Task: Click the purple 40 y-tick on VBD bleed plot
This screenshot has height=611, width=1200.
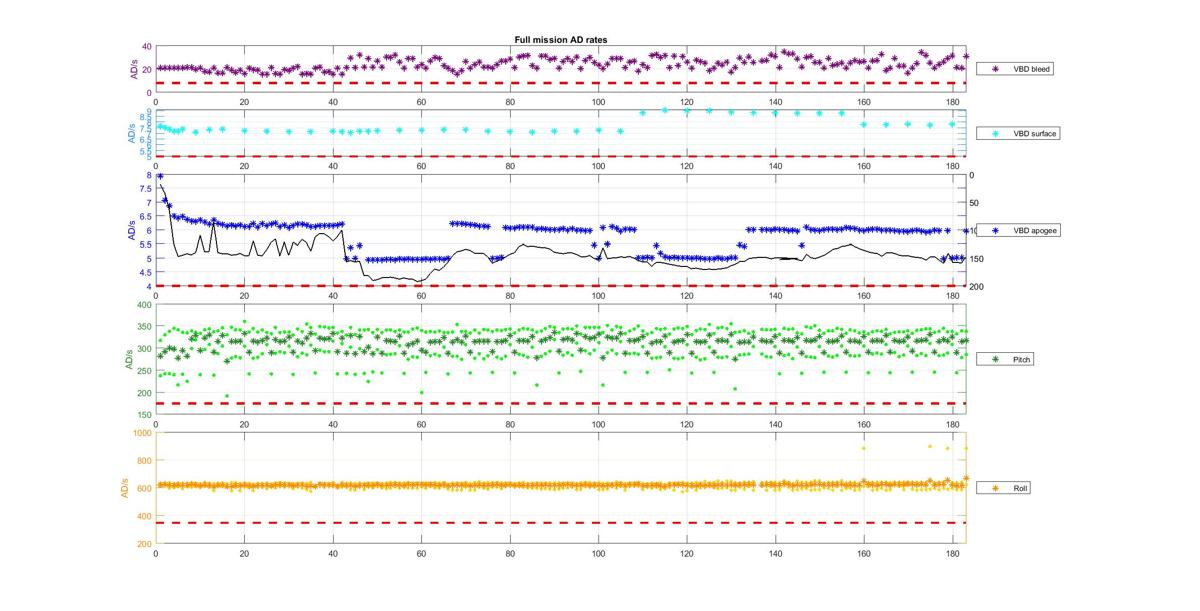Action: (x=148, y=47)
